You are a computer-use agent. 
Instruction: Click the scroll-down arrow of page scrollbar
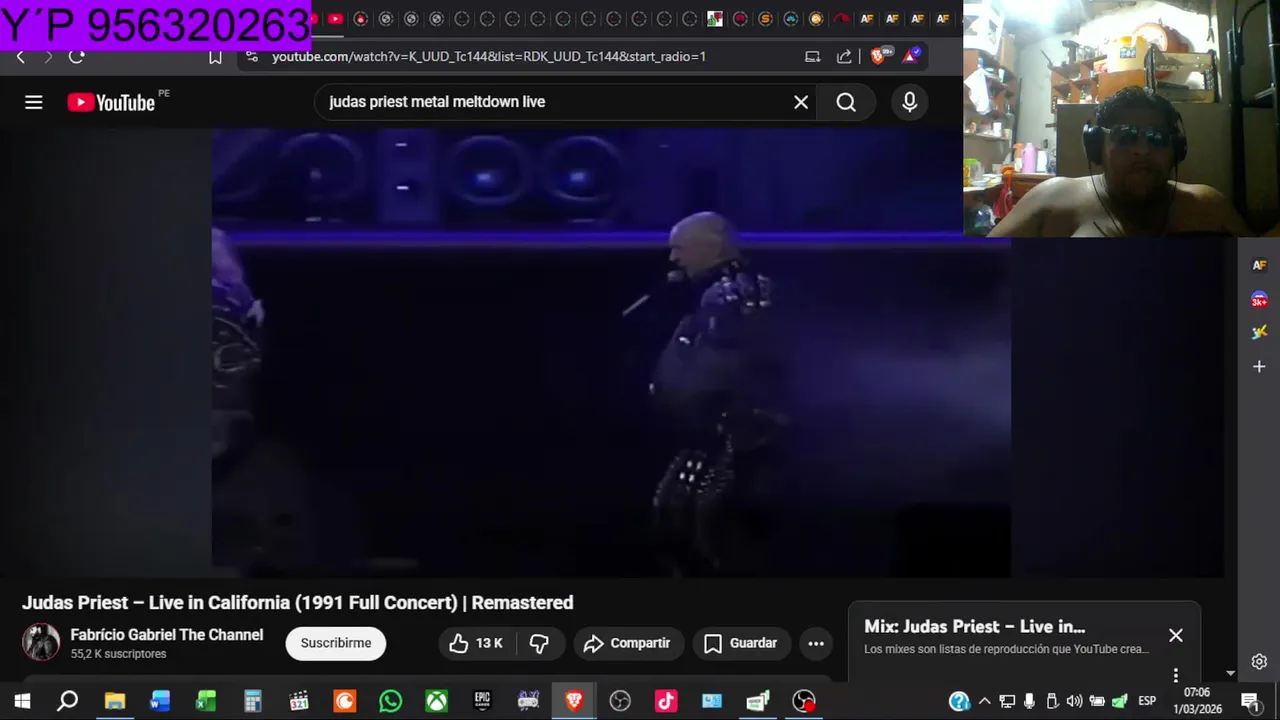1231,673
